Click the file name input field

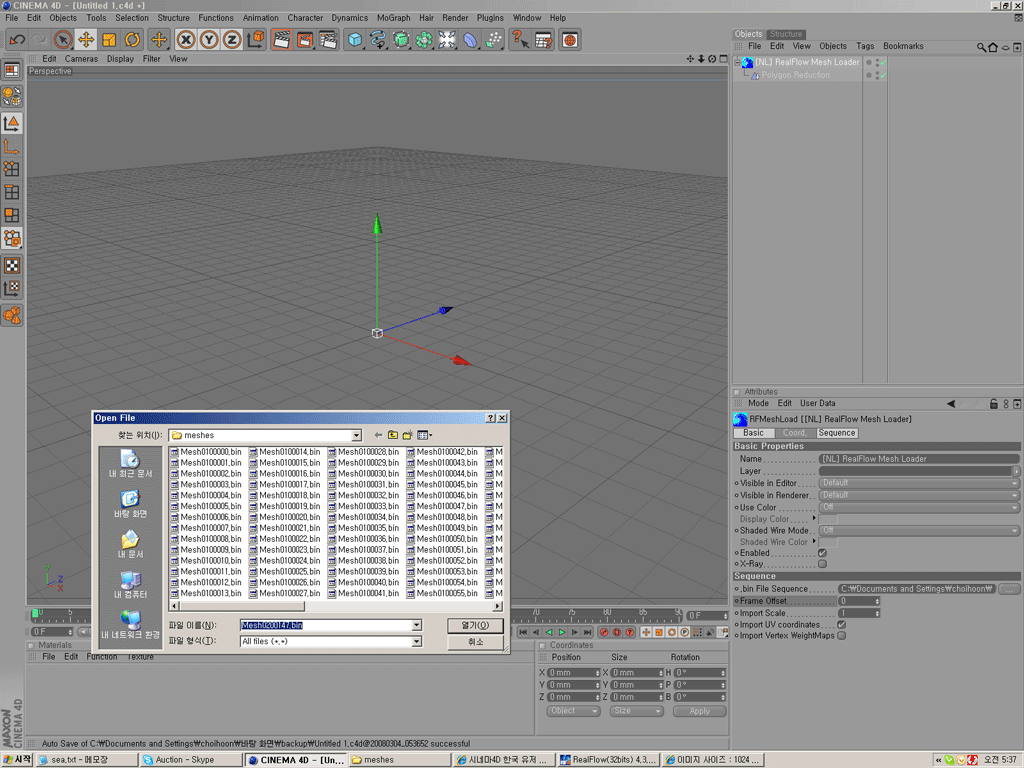pyautogui.click(x=327, y=626)
